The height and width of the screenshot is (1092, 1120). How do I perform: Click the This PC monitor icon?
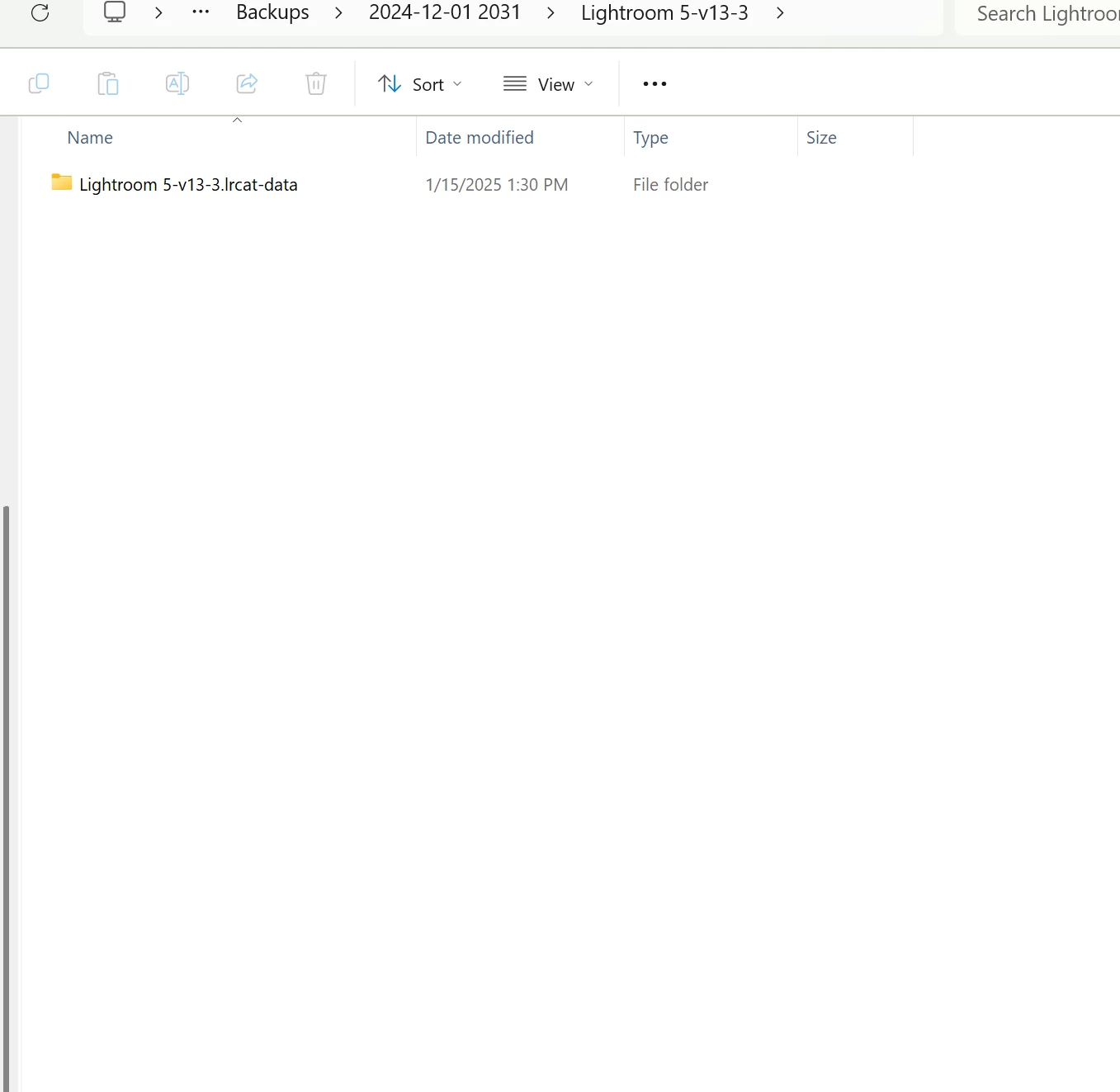pos(115,12)
